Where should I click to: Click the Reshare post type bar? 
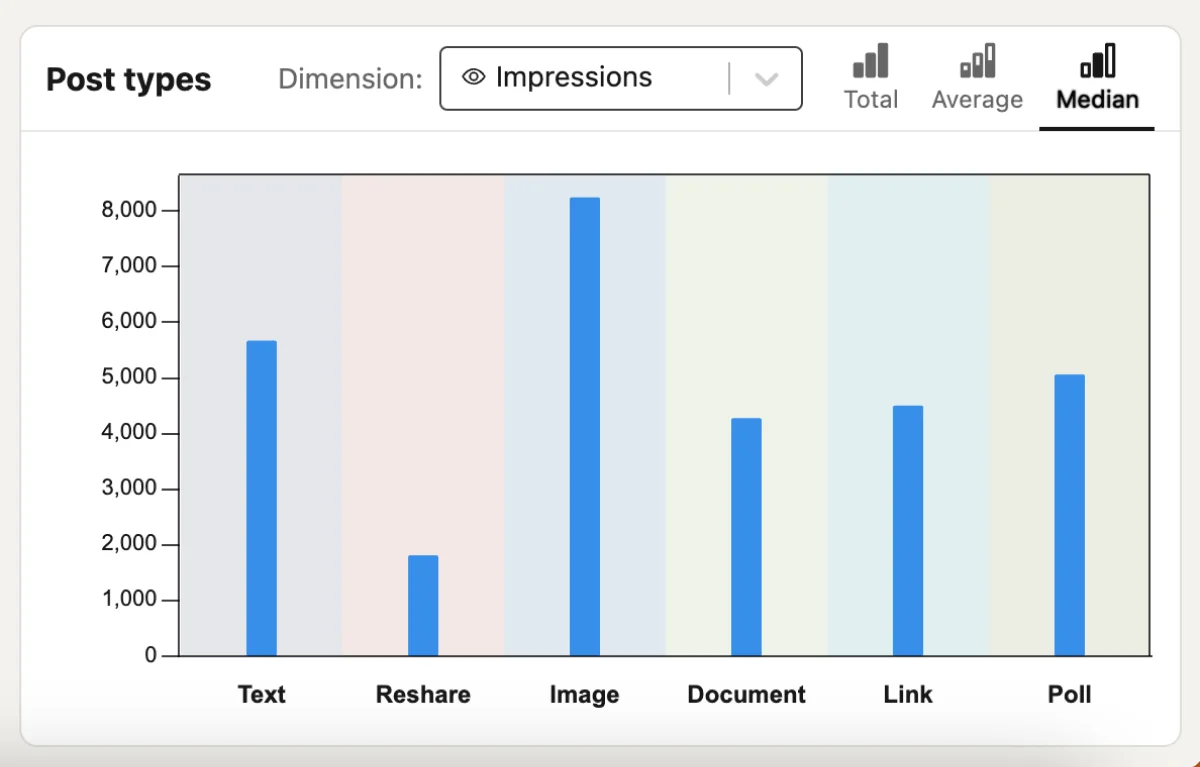tap(423, 605)
